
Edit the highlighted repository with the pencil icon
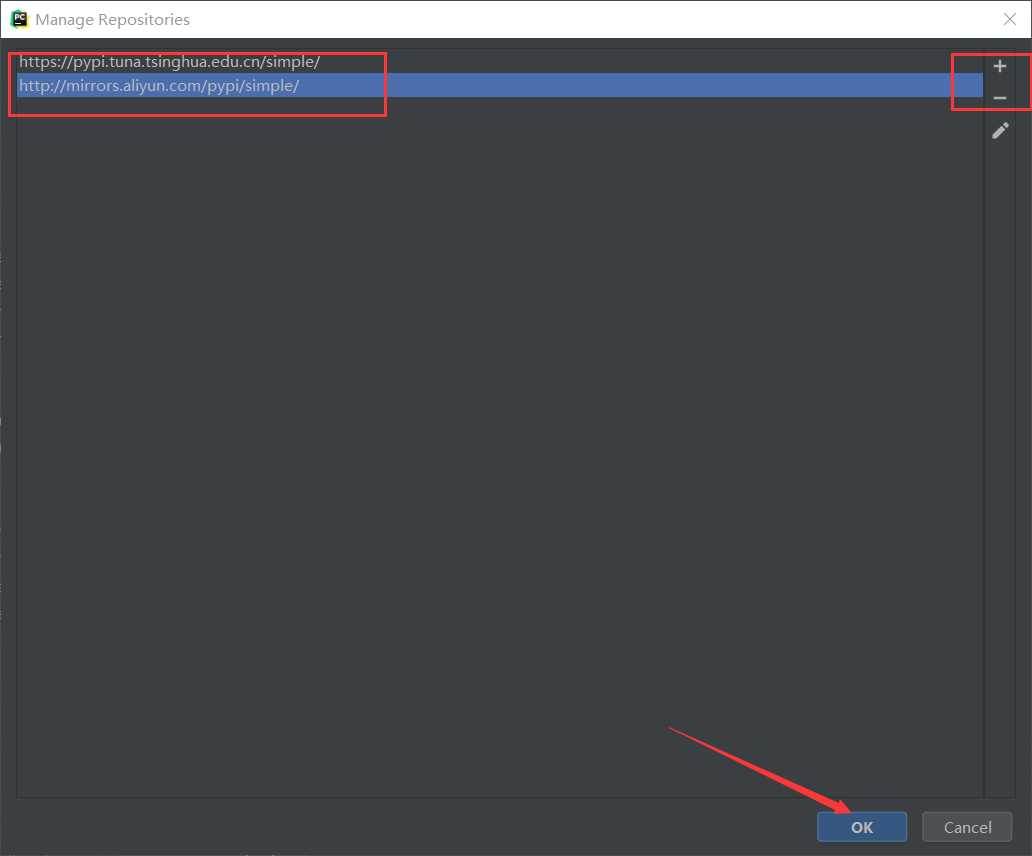[1000, 130]
